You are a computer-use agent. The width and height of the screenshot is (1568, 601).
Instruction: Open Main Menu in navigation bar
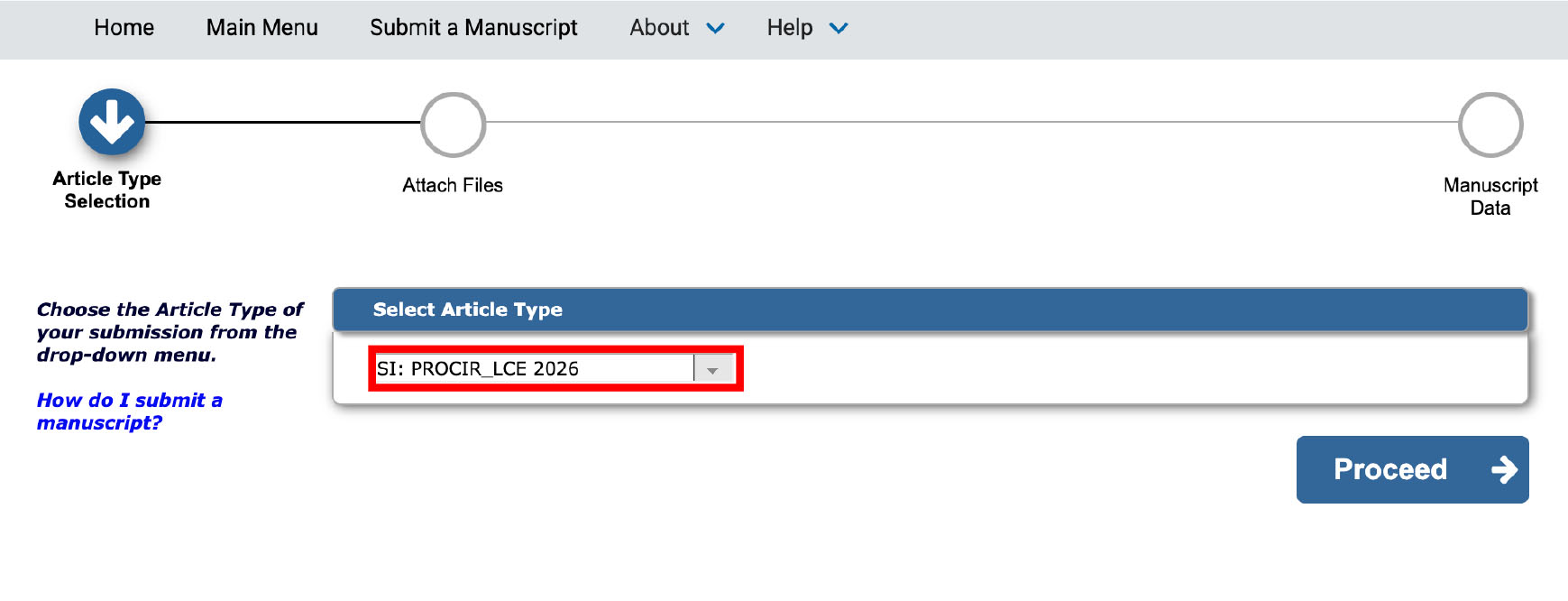pos(261,28)
